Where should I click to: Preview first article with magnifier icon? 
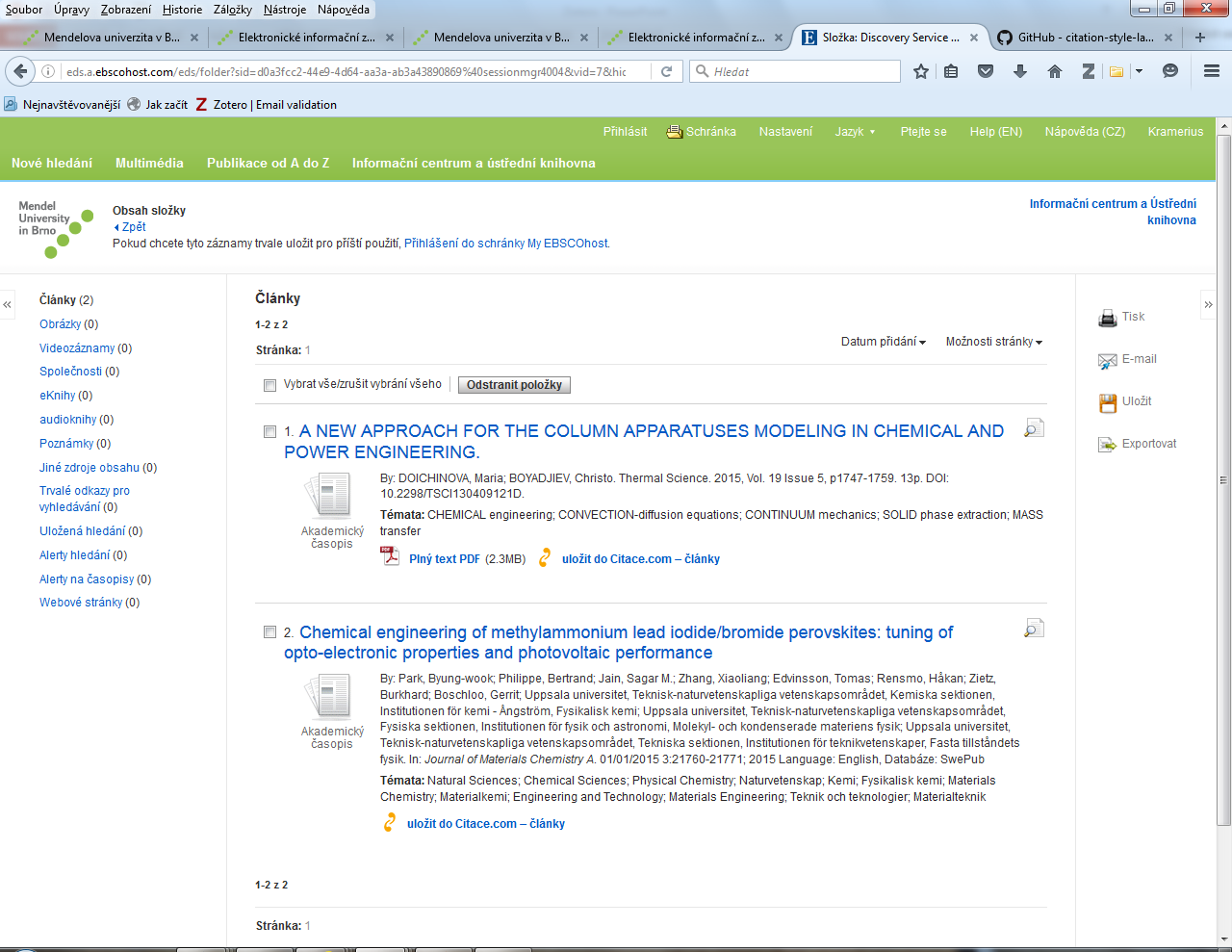pos(1034,427)
